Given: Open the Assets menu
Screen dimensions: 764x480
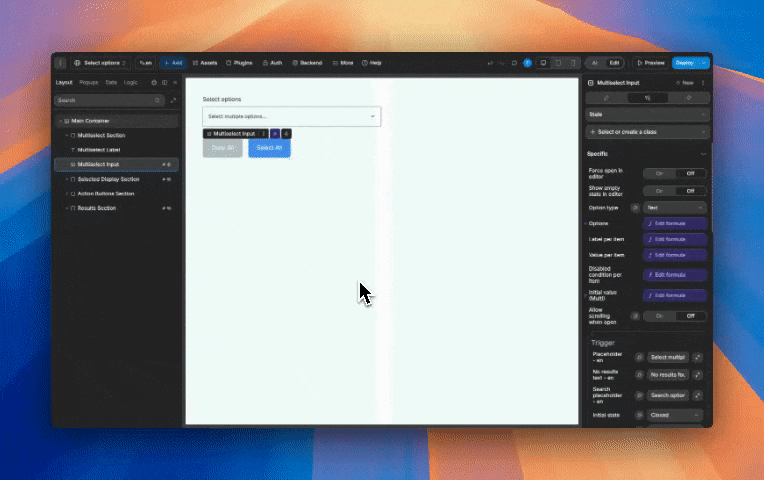Looking at the screenshot, I should coord(205,63).
